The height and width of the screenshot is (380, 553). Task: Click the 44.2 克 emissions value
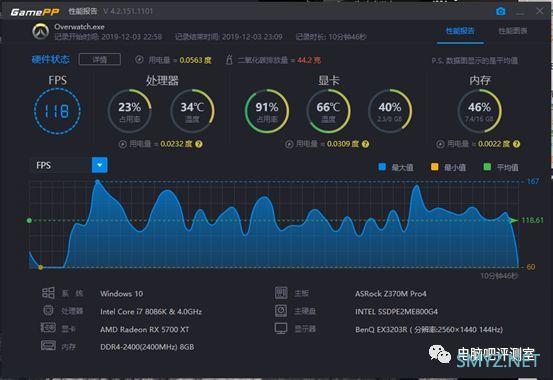coord(309,60)
